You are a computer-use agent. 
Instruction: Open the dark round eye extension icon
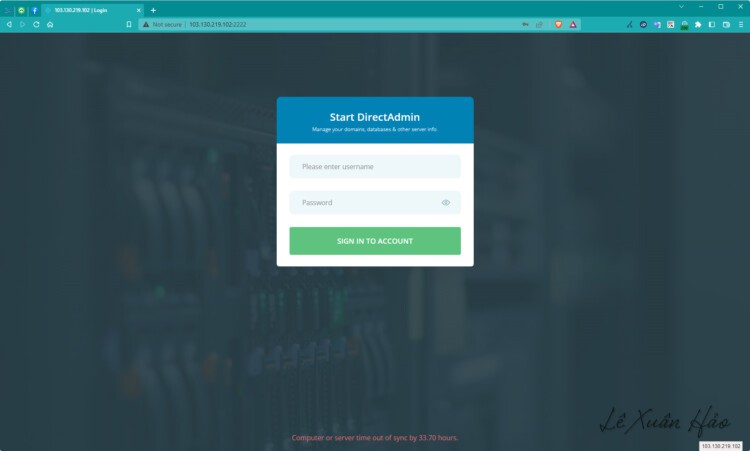coord(643,24)
